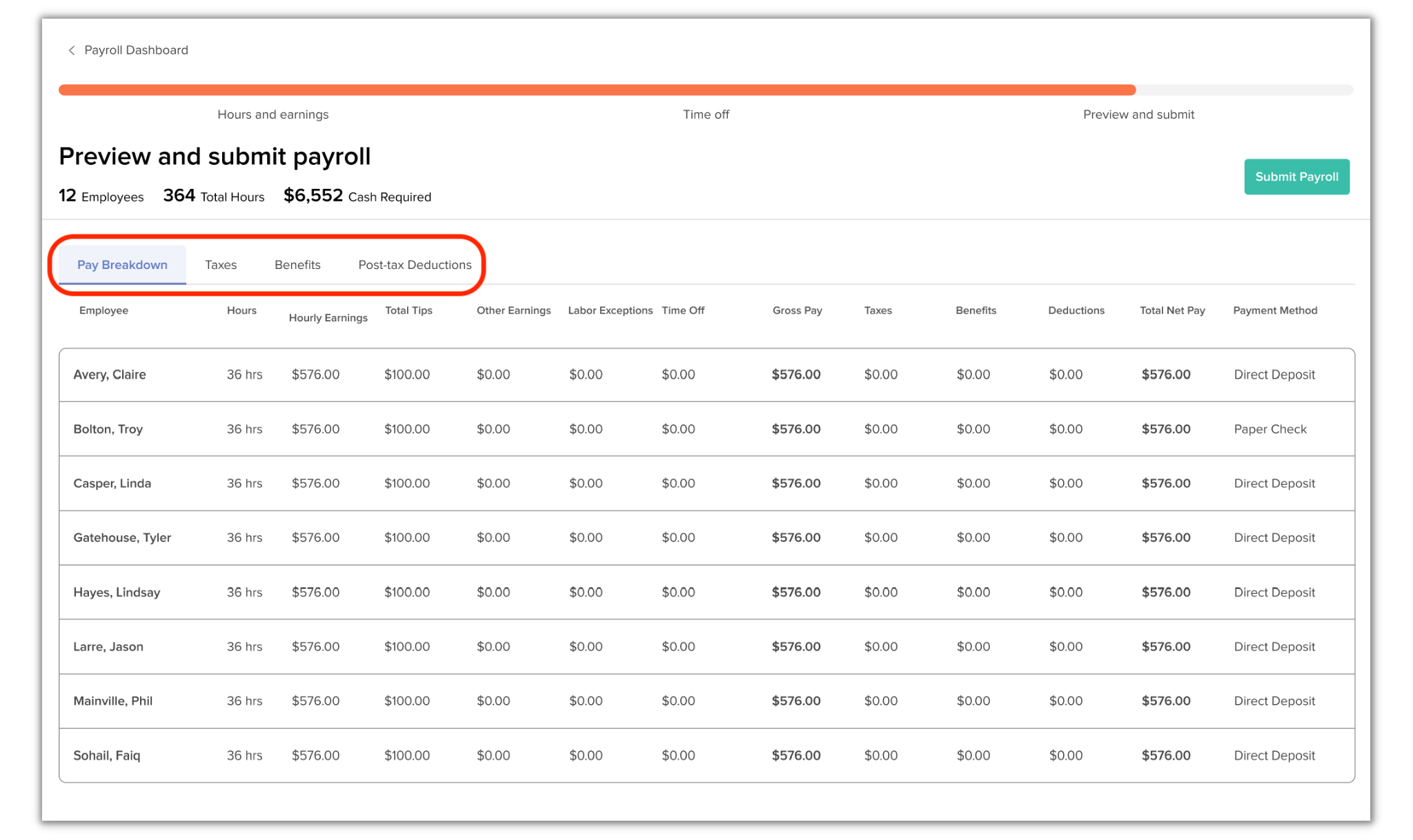Image resolution: width=1413 pixels, height=840 pixels.
Task: Click Mainville, Phil's total net pay amount
Action: (x=1165, y=701)
